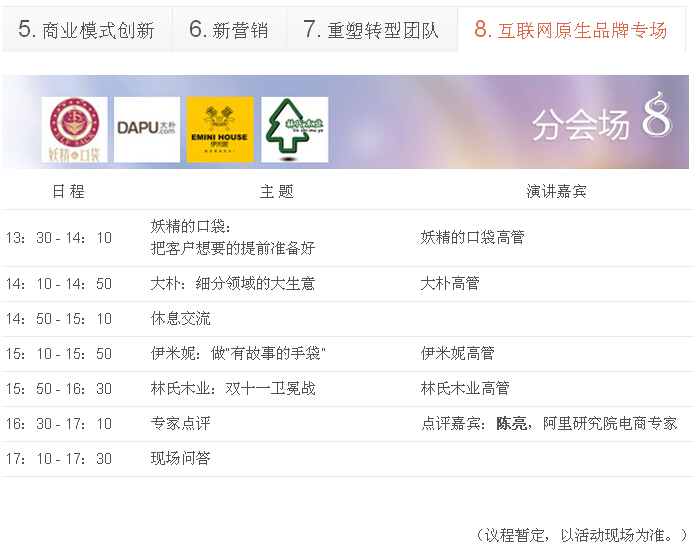Screen dimensions: 694x549
Task: Click the 日程 column header
Action: 68,191
